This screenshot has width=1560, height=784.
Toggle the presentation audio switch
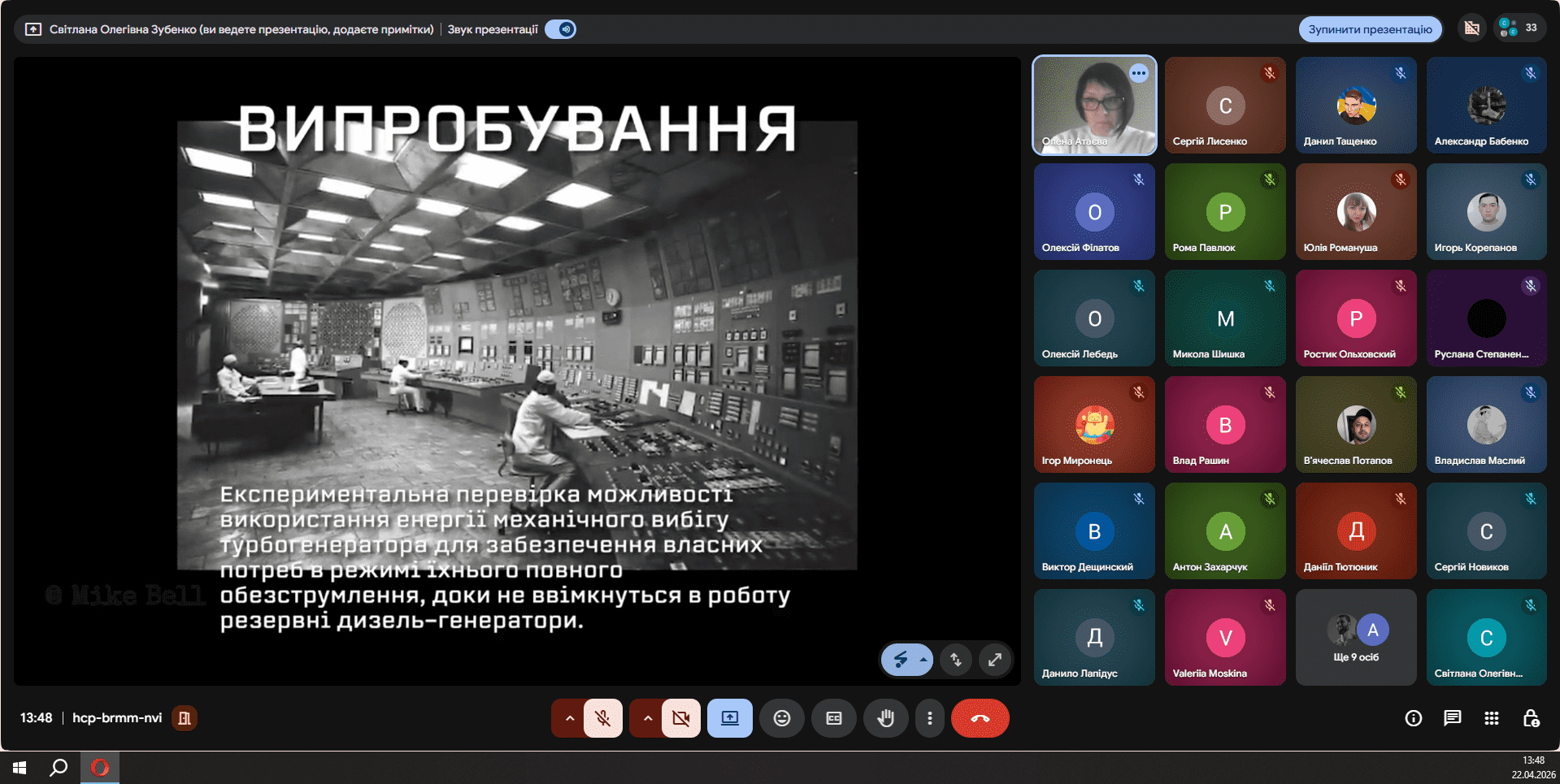[x=561, y=29]
